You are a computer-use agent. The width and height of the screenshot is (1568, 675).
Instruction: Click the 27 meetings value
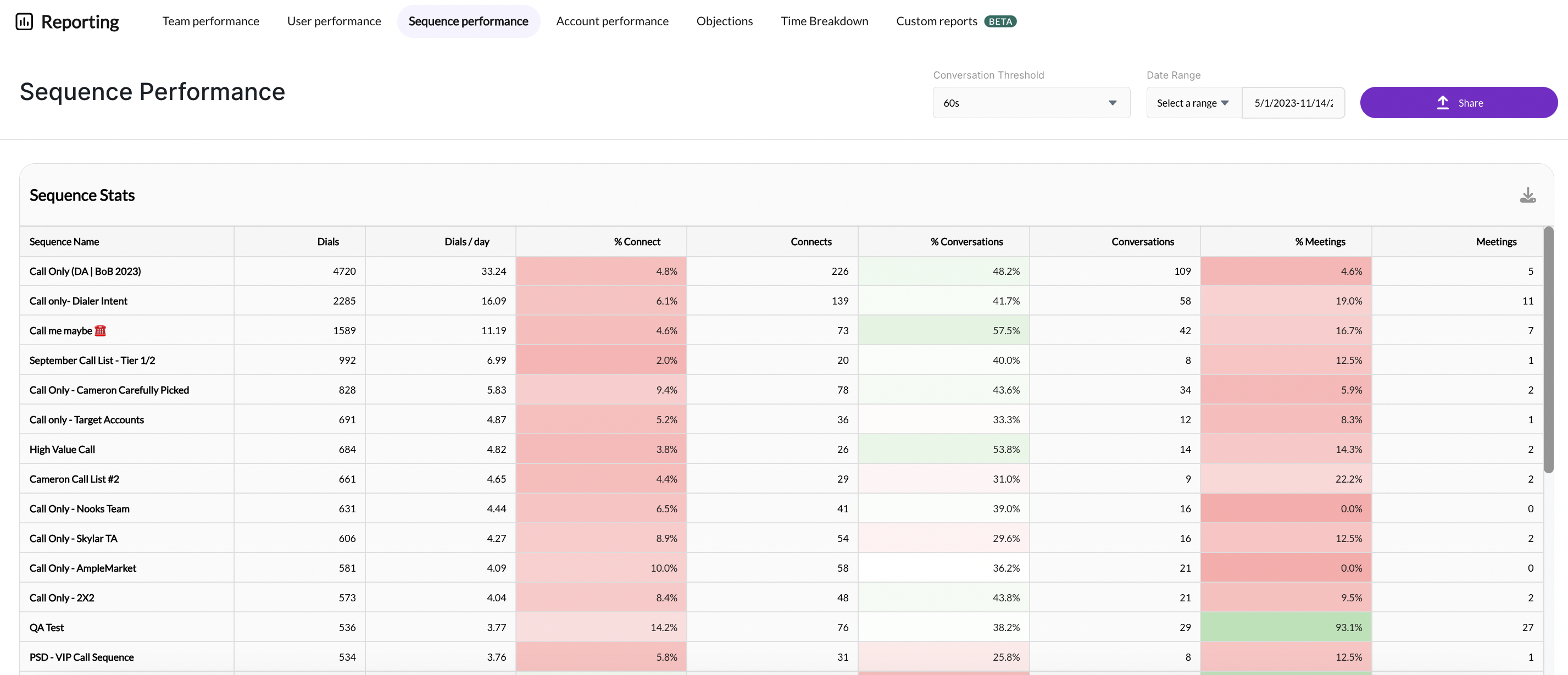(x=1528, y=628)
